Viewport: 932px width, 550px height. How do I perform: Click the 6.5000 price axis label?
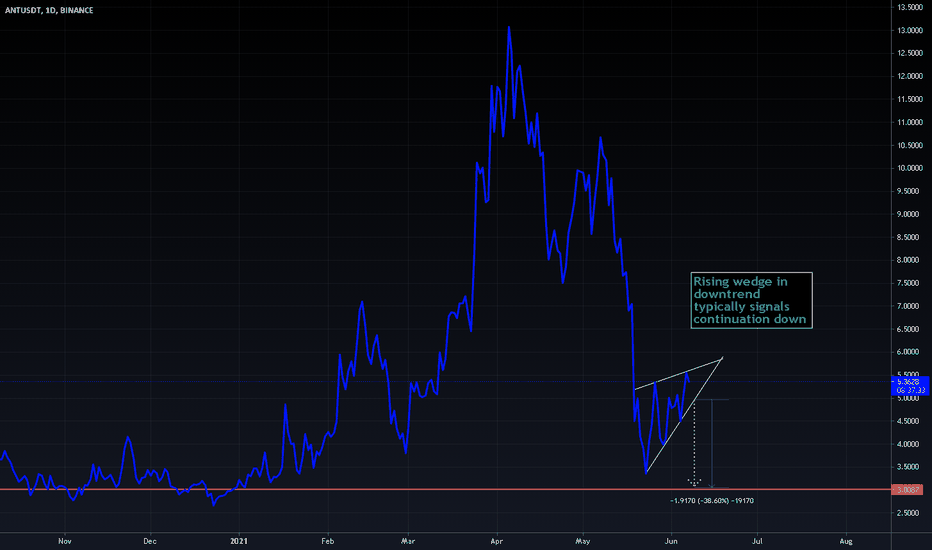point(910,329)
